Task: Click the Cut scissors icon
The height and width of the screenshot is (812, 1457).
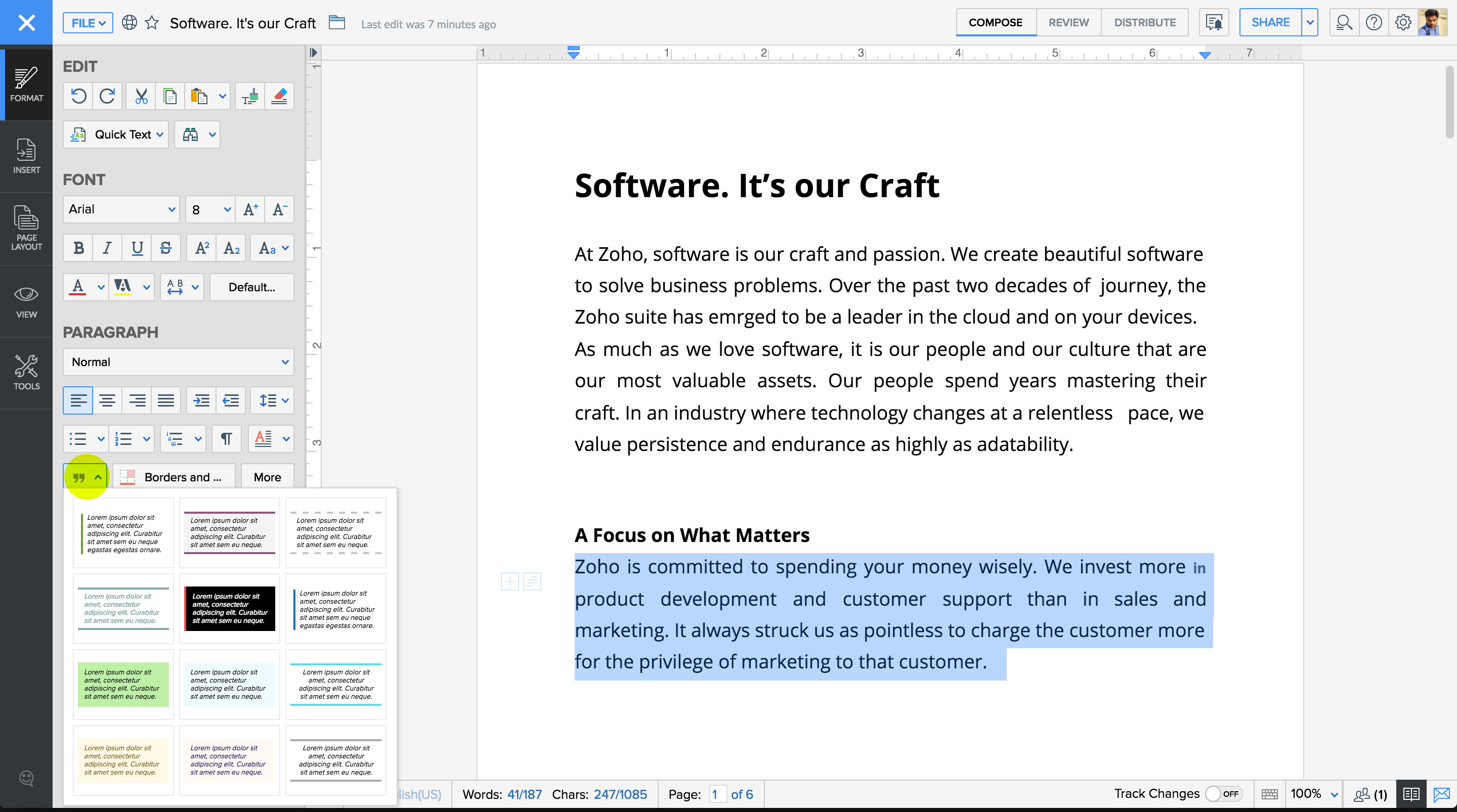Action: 141,96
